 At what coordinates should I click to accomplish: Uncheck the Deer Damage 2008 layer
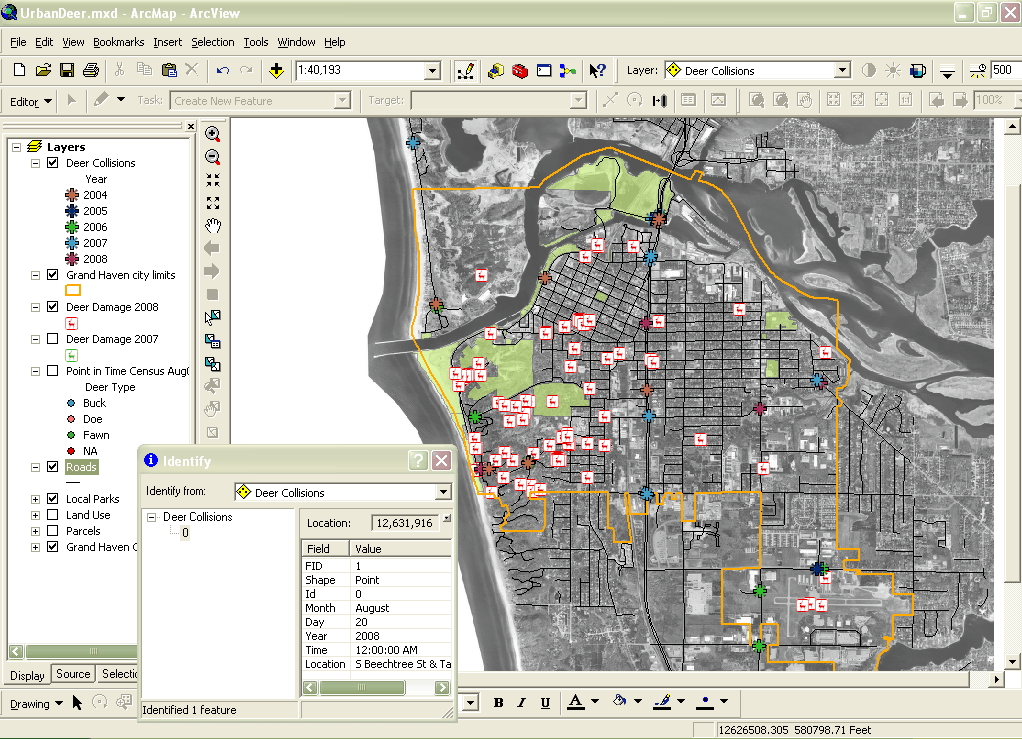[x=53, y=307]
